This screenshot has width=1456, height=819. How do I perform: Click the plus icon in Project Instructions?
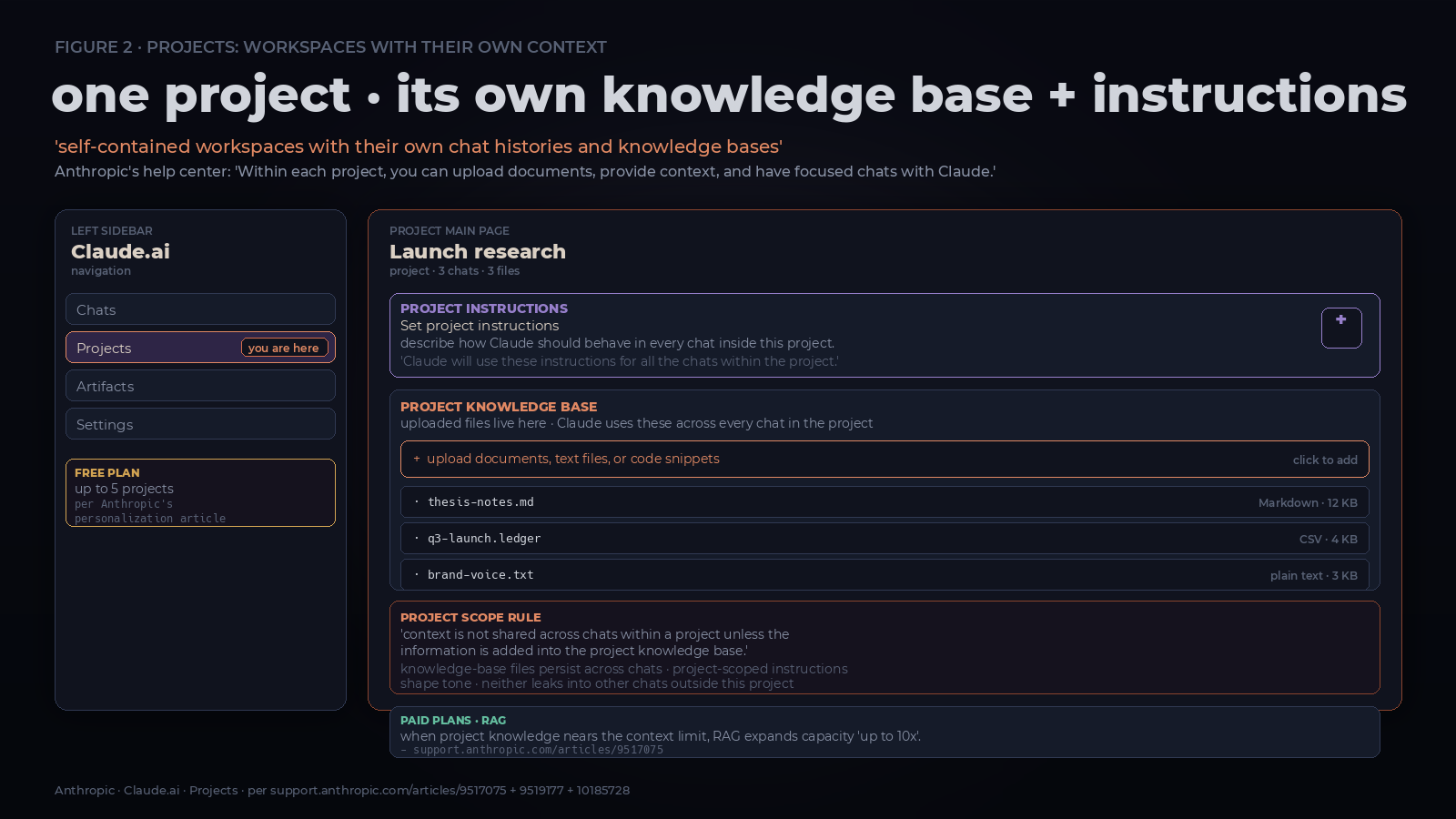[x=1341, y=328]
